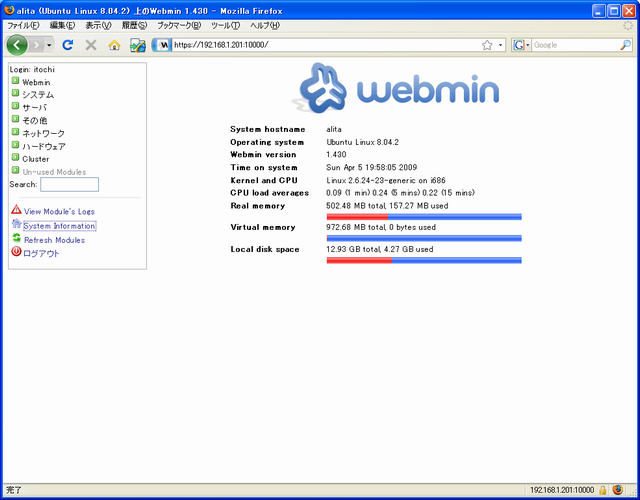This screenshot has width=640, height=500.
Task: Click the green Refresh Modules icon
Action: pos(16,238)
